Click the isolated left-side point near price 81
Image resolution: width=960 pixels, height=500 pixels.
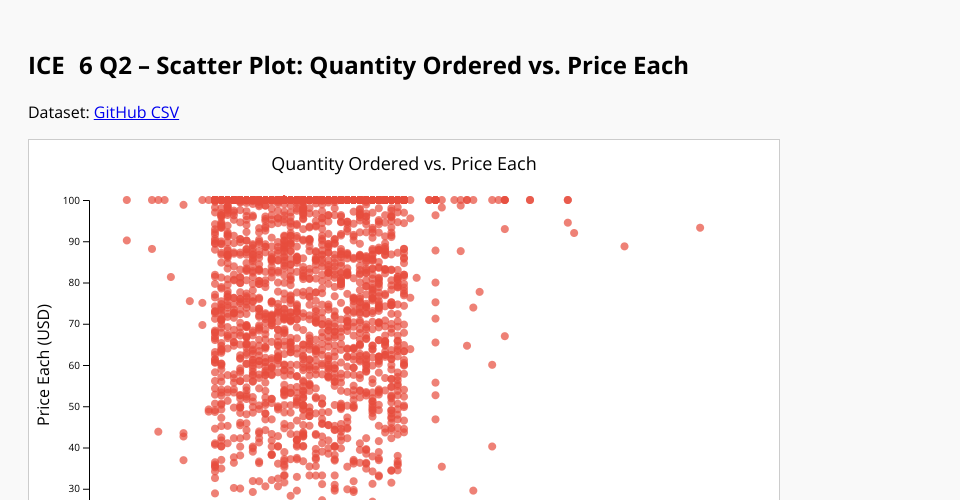tap(171, 277)
